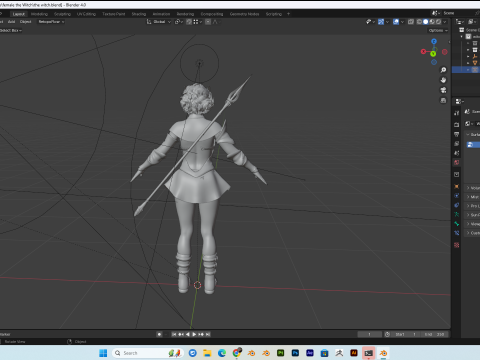
Task: Open Collection properties tab
Action: [x=457, y=174]
